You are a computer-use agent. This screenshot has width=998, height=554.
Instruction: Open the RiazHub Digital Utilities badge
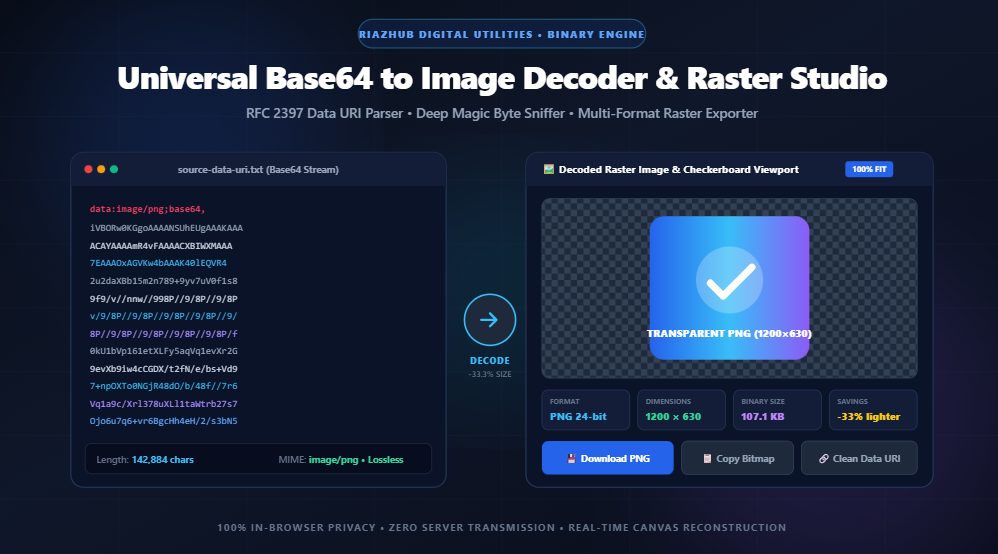click(502, 34)
